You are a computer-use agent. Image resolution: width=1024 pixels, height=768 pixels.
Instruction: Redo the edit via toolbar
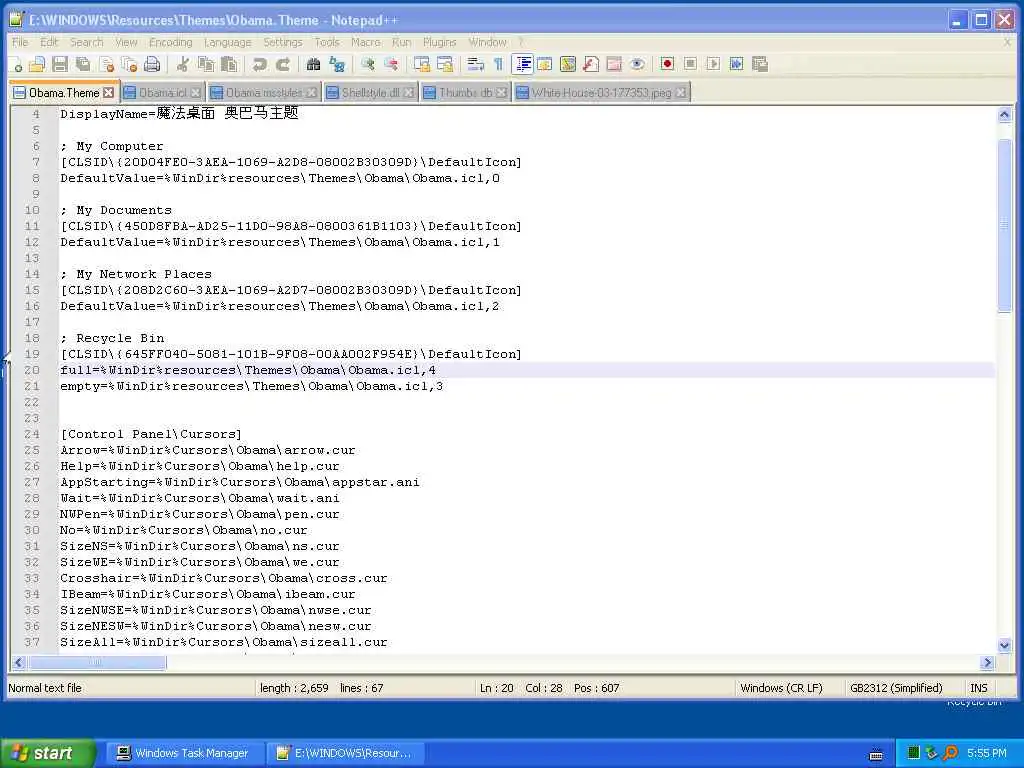(x=283, y=64)
